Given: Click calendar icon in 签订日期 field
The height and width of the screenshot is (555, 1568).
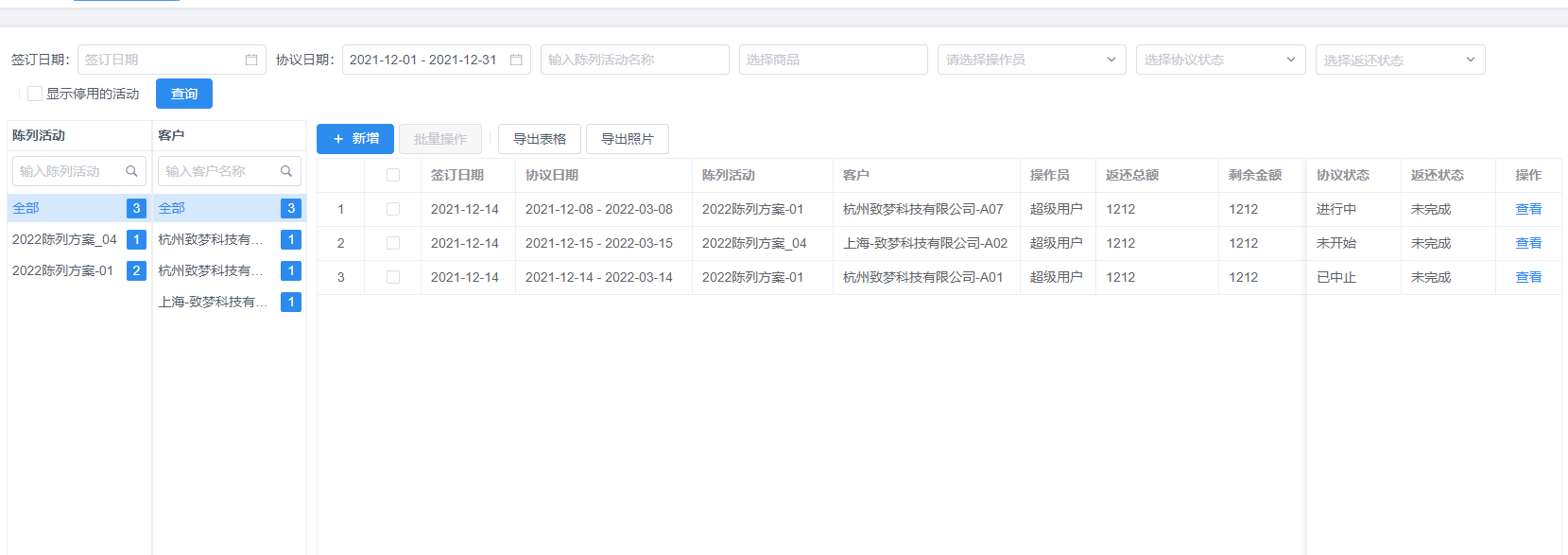Looking at the screenshot, I should coord(251,60).
